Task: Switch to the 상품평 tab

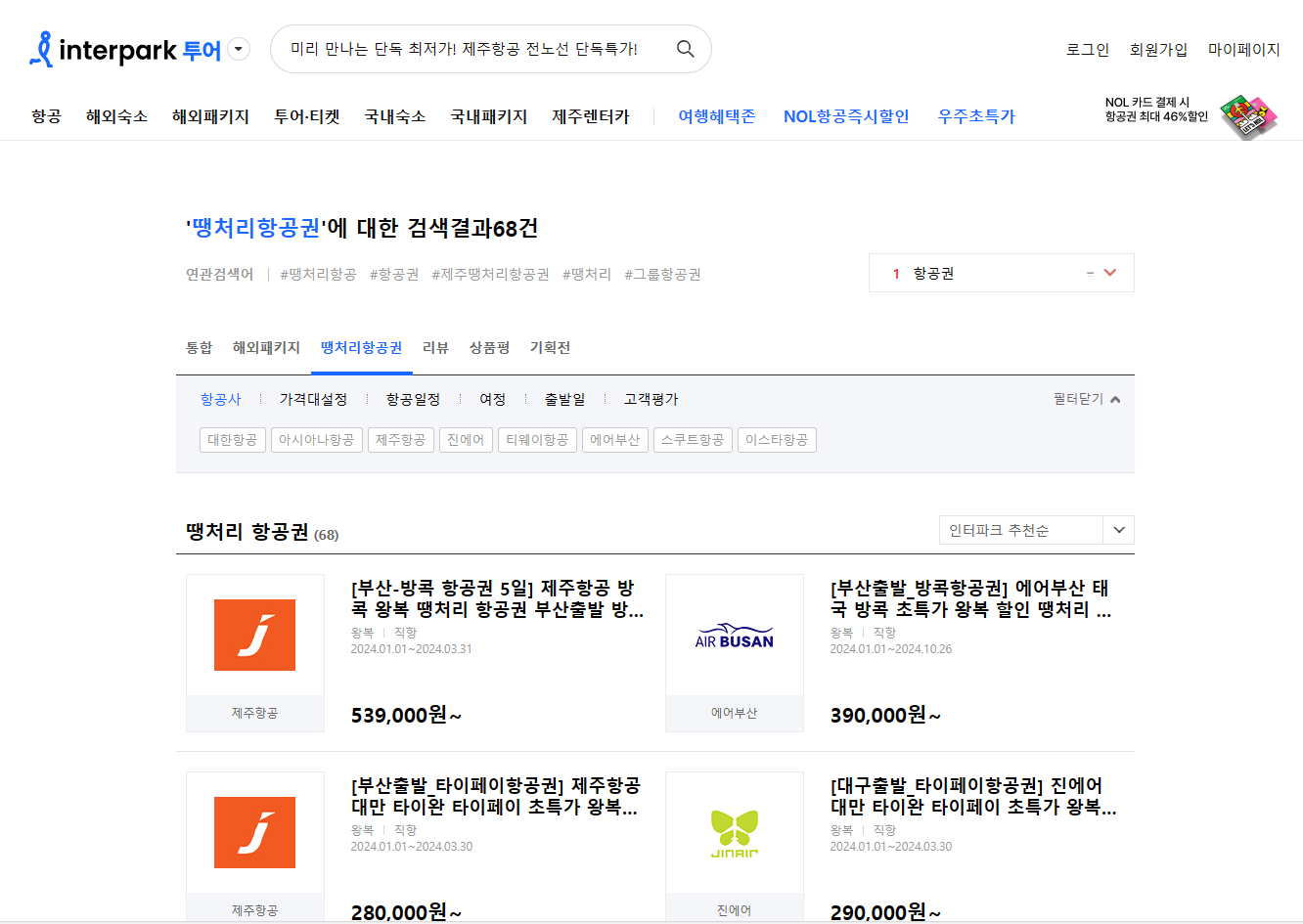Action: (489, 348)
